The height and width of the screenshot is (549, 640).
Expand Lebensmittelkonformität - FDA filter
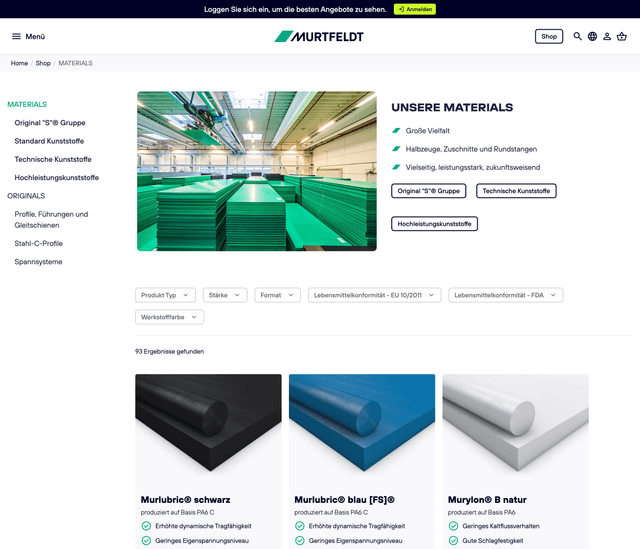(x=506, y=295)
